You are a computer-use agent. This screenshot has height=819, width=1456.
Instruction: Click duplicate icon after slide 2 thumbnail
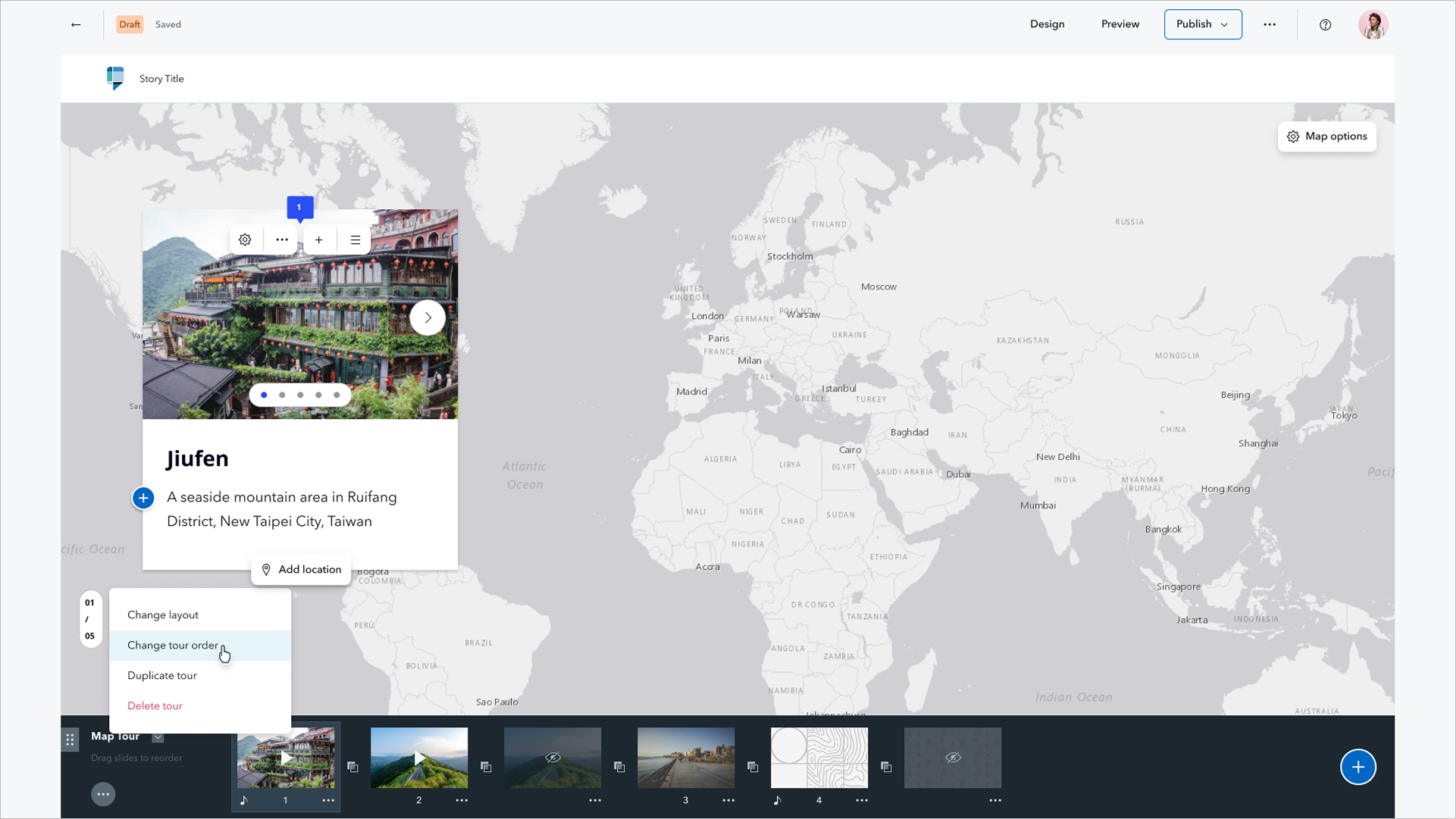(486, 767)
